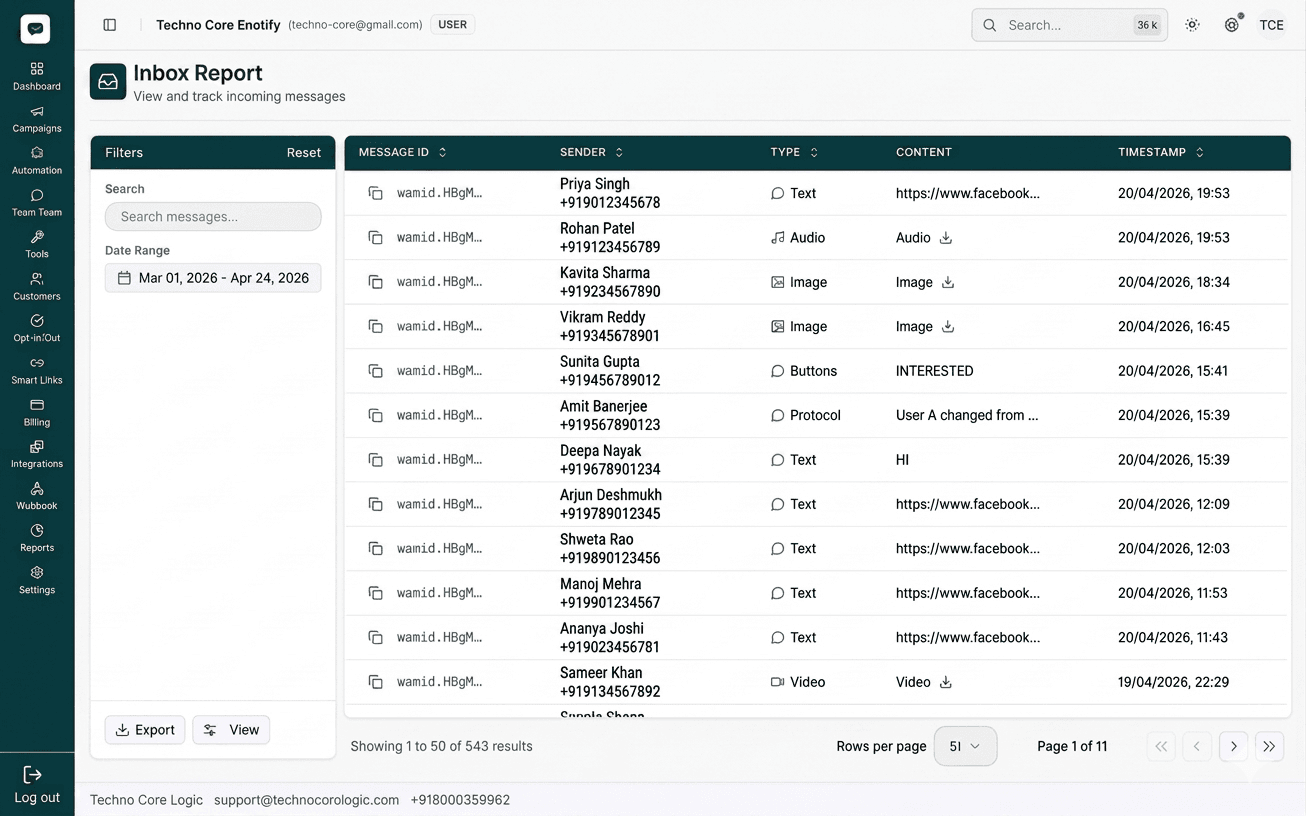Image resolution: width=1306 pixels, height=816 pixels.
Task: Click HI content in Deepa Nayak row
Action: click(x=903, y=460)
